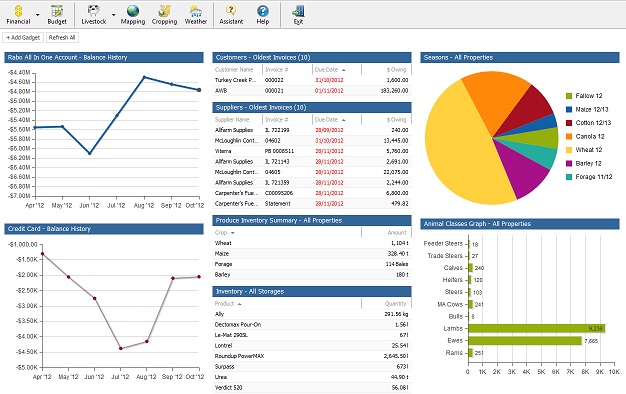This screenshot has height=394, width=626.
Task: Select supplier invoice 04605
Action: (312, 172)
